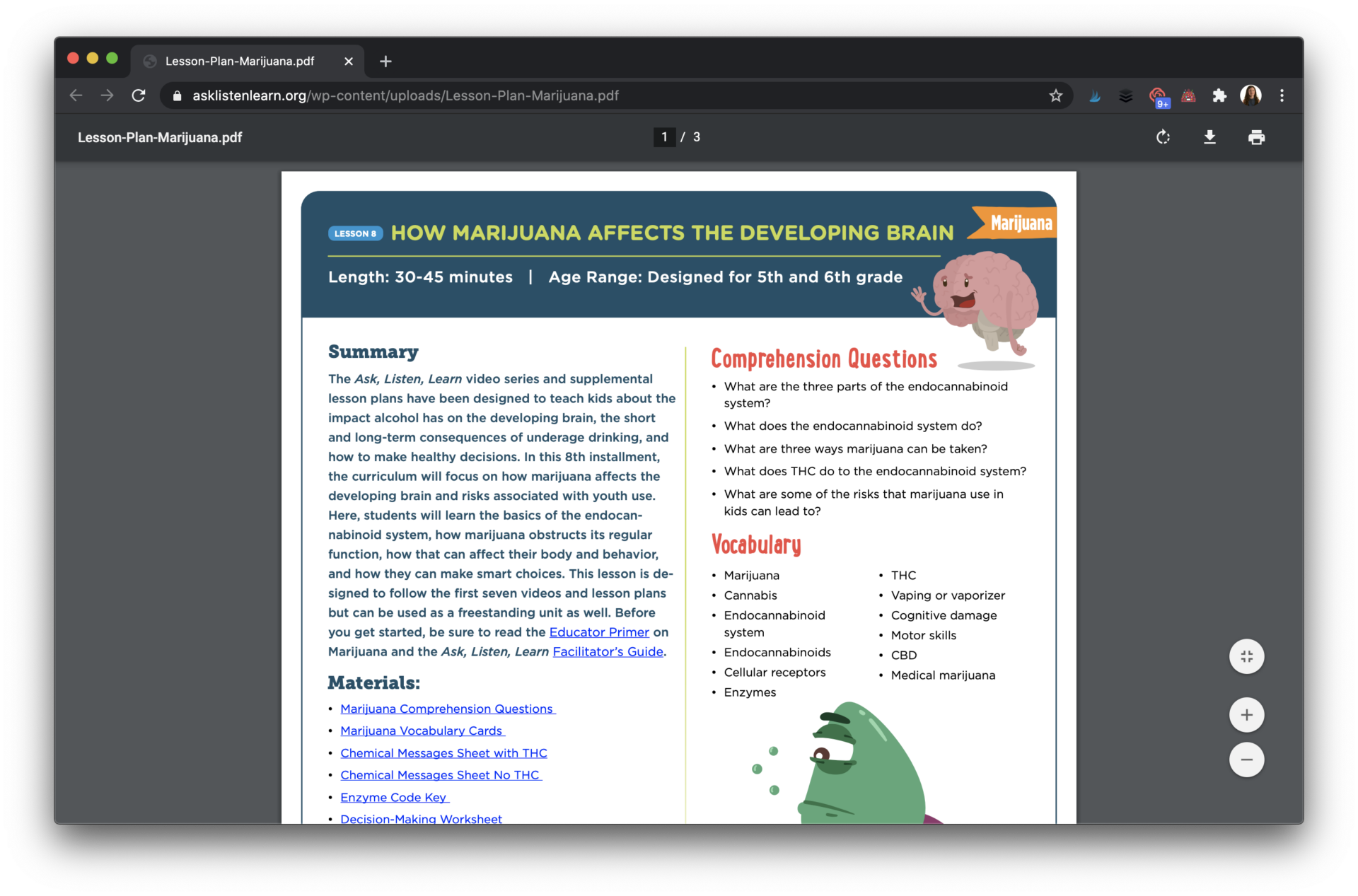View site security via the padlock
The image size is (1358, 896).
click(177, 95)
